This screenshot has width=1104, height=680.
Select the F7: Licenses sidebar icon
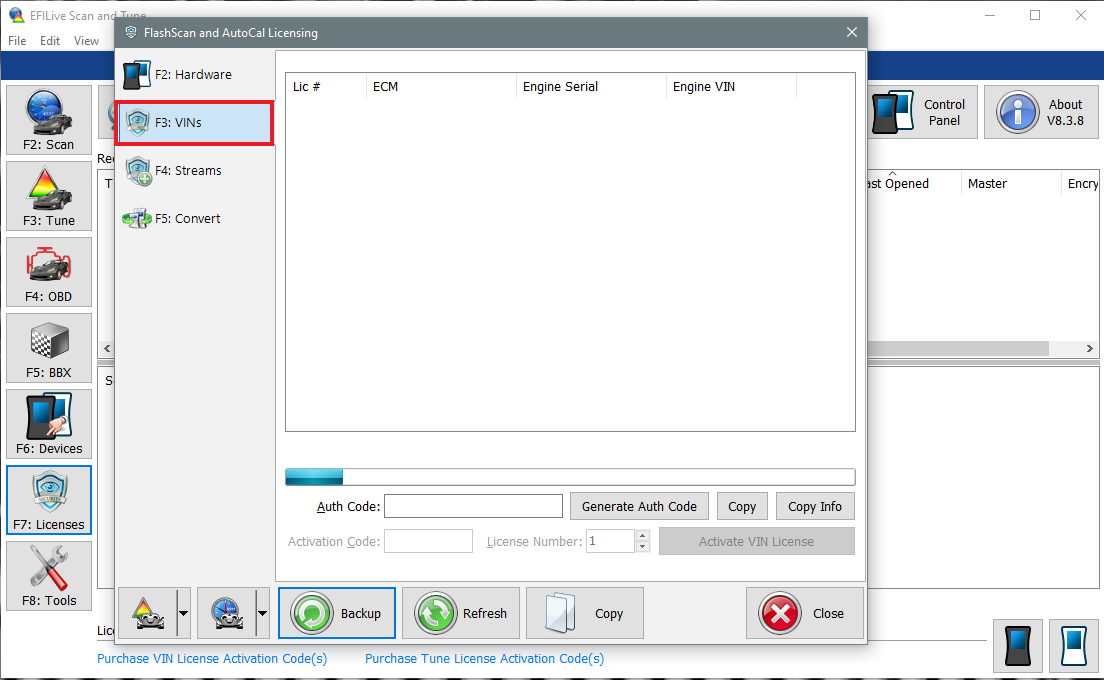point(48,499)
